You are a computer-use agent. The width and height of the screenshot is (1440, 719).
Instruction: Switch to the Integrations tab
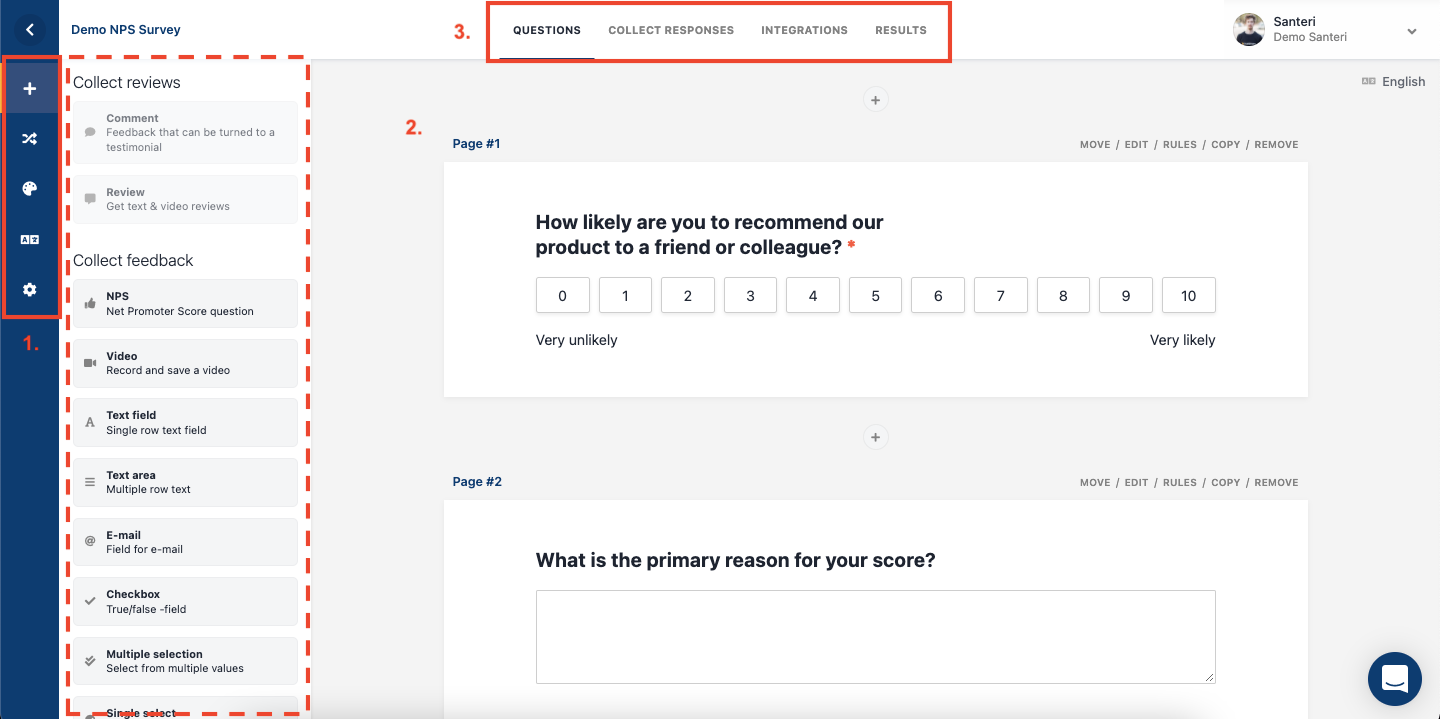pos(804,30)
